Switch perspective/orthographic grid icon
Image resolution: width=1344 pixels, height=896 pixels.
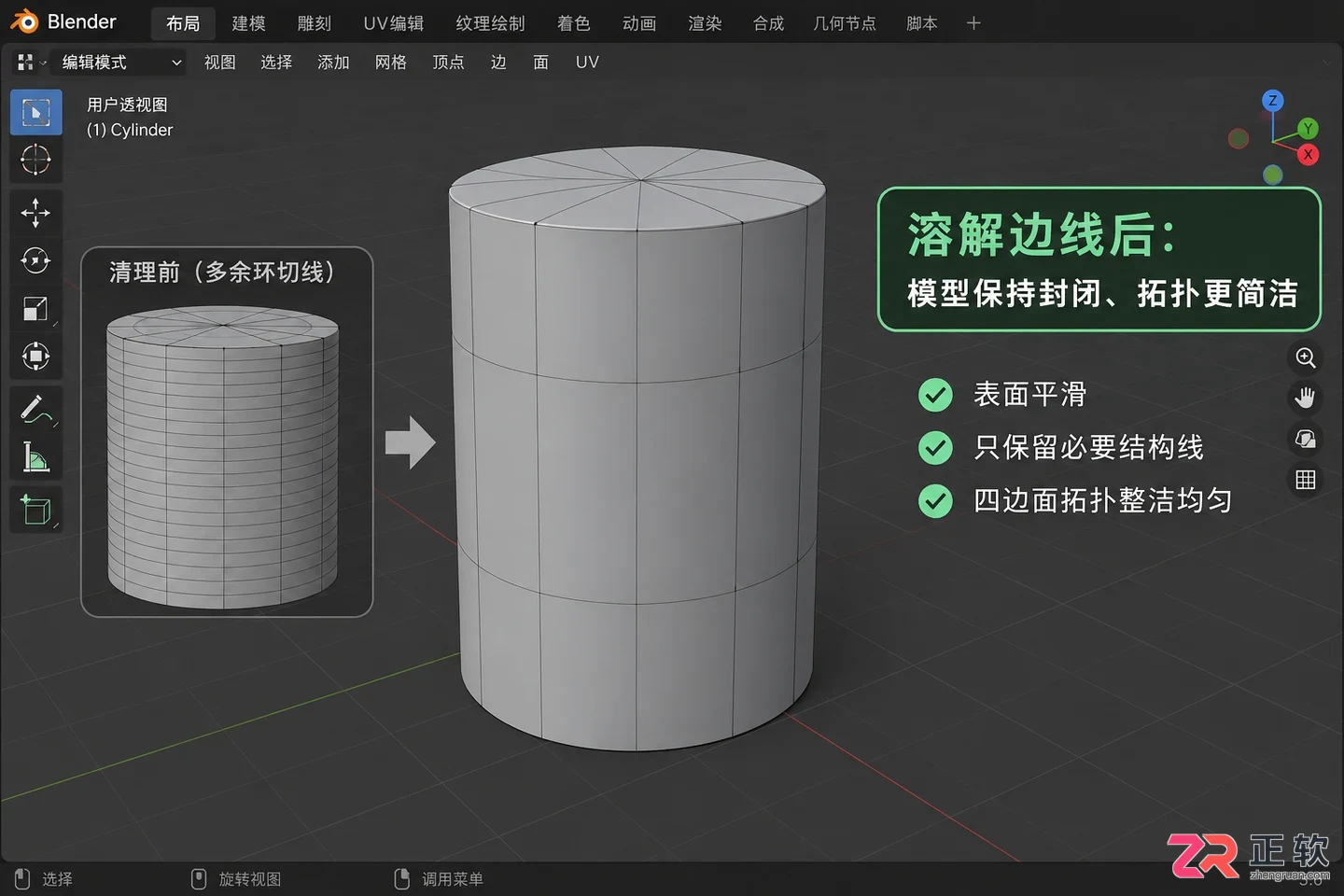[x=1306, y=480]
